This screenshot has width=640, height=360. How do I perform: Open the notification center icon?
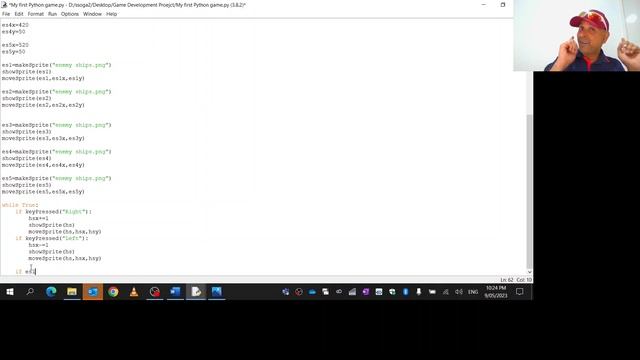point(520,291)
